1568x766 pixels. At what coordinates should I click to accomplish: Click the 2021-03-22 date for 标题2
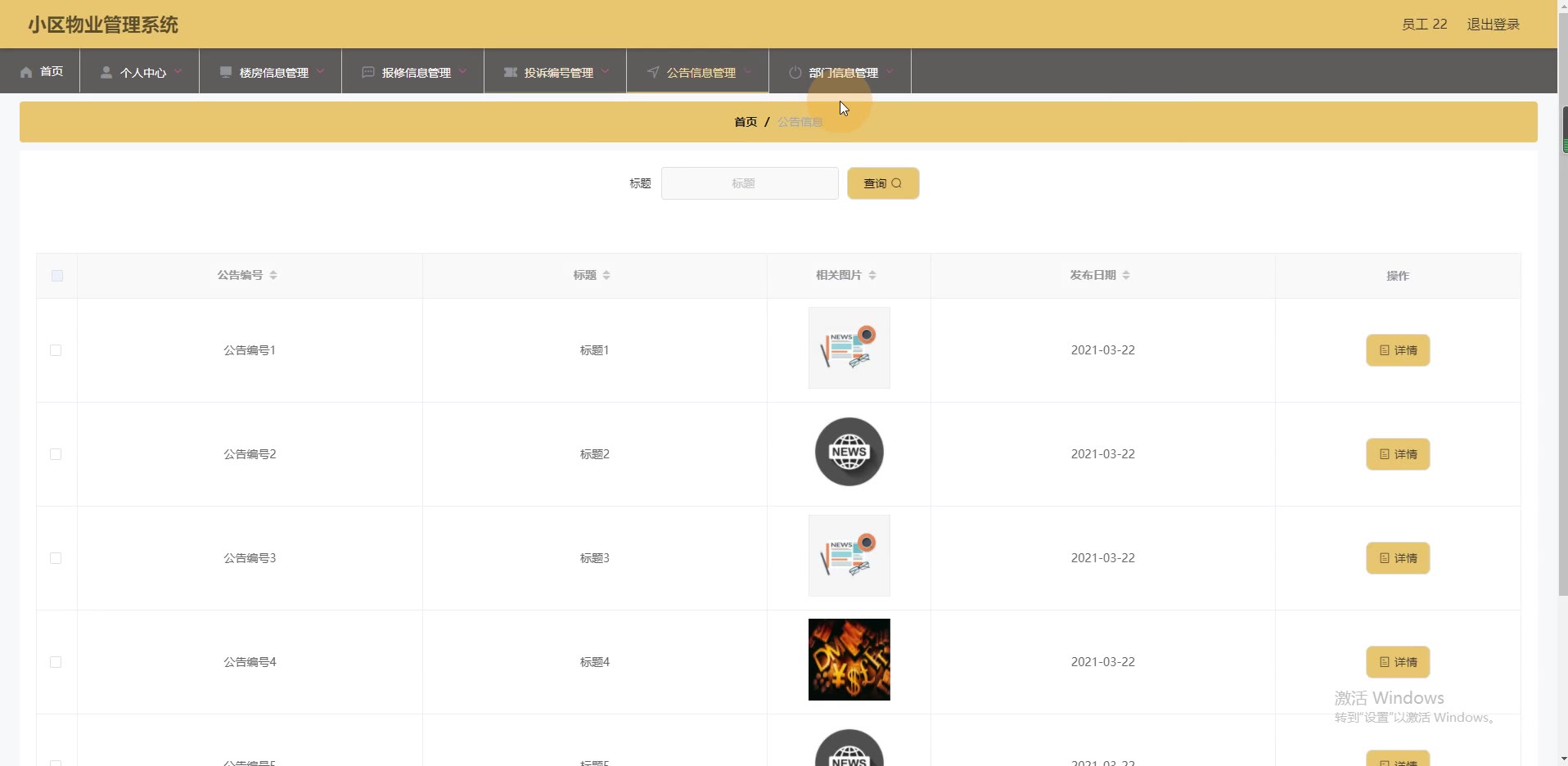(1102, 454)
